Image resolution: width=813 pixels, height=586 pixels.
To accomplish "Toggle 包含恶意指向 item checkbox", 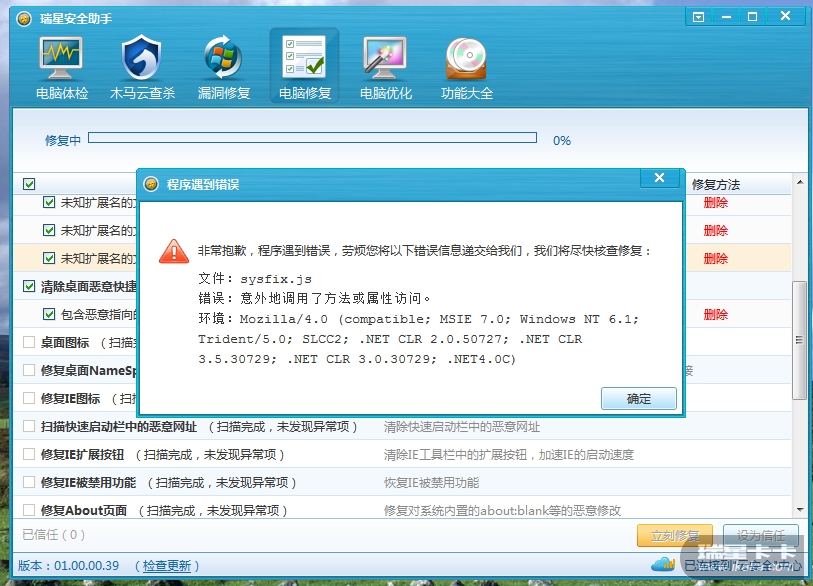I will click(x=49, y=314).
